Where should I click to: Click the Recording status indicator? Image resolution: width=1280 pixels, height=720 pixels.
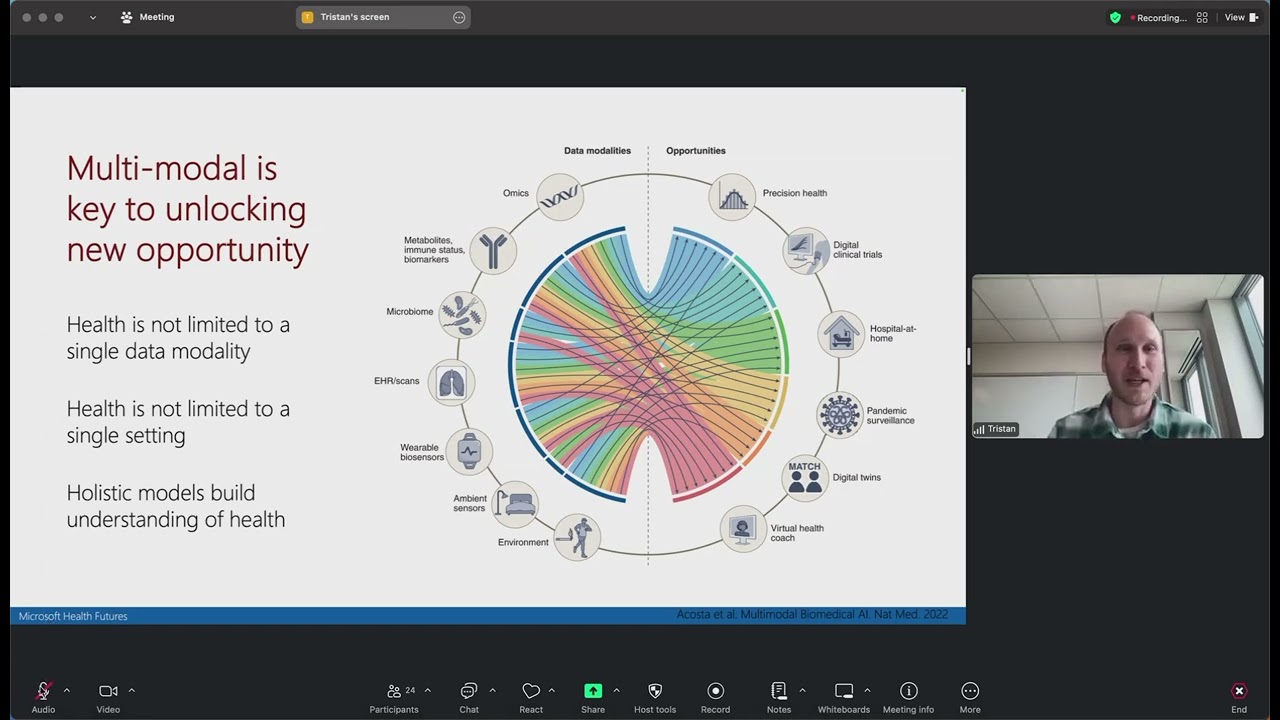tap(1158, 18)
